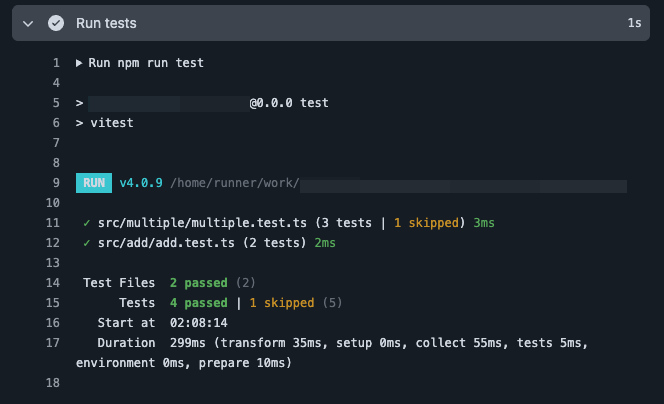Click line number 18 link

pos(53,383)
